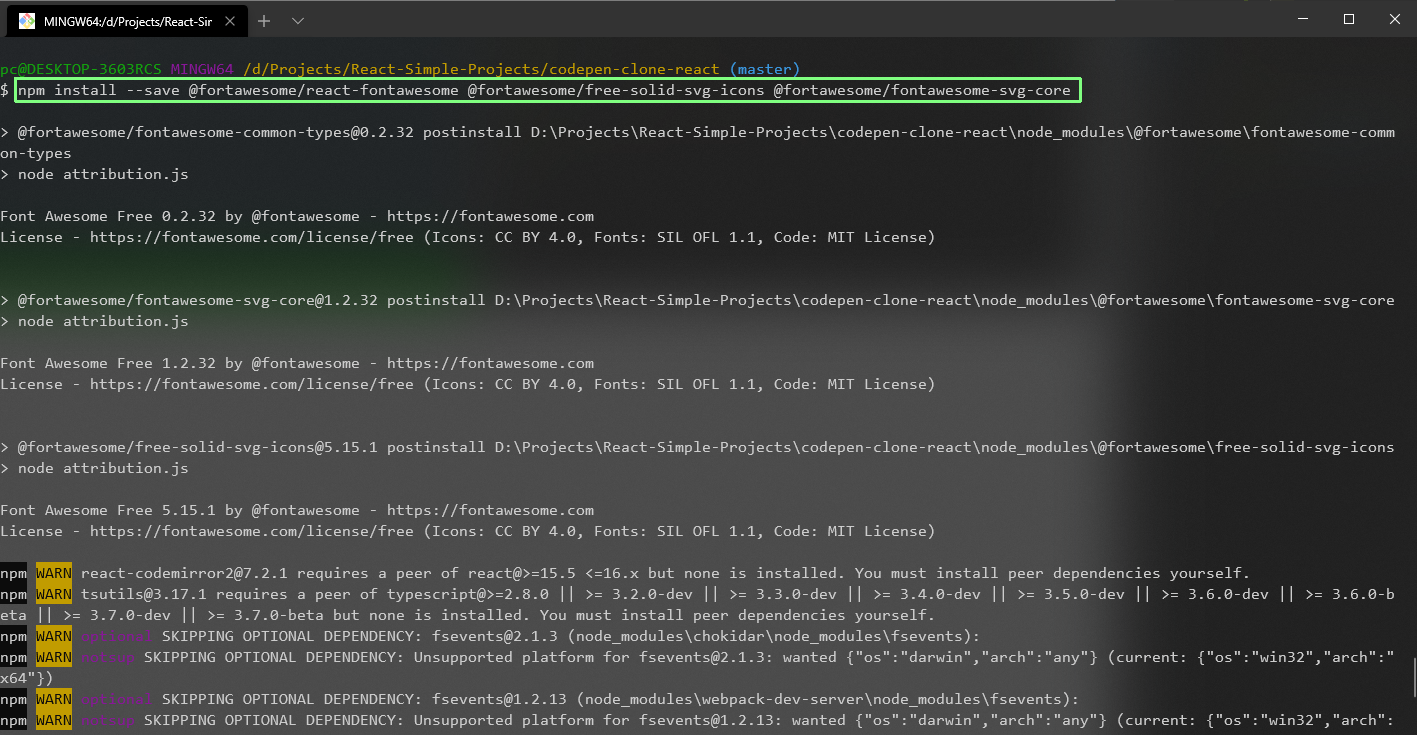Minimize the terminal window
1417x735 pixels.
click(1302, 20)
